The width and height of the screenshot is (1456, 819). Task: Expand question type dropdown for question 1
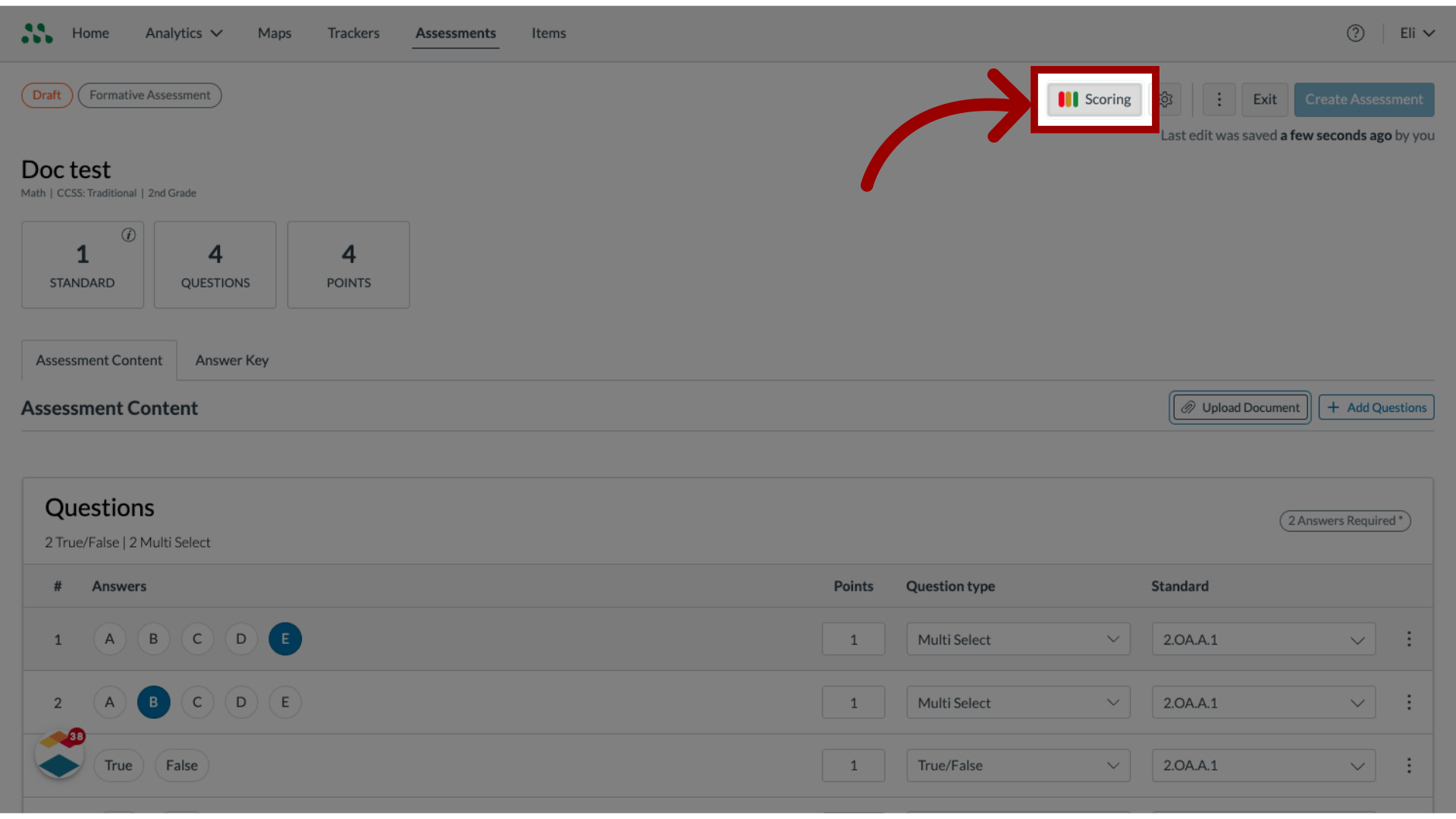[x=1112, y=639]
